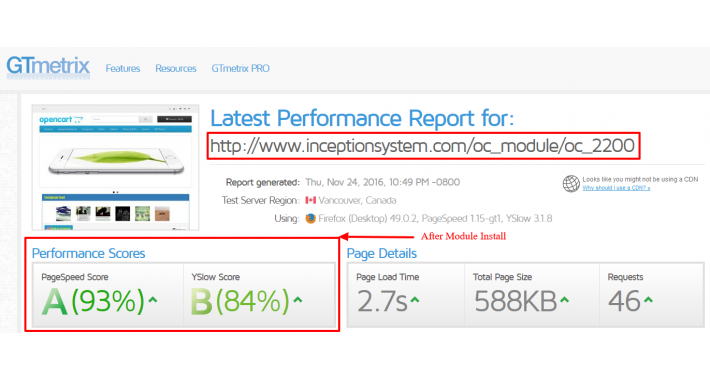Click the 'Page Details' heading
The image size is (710, 380).
(x=382, y=253)
